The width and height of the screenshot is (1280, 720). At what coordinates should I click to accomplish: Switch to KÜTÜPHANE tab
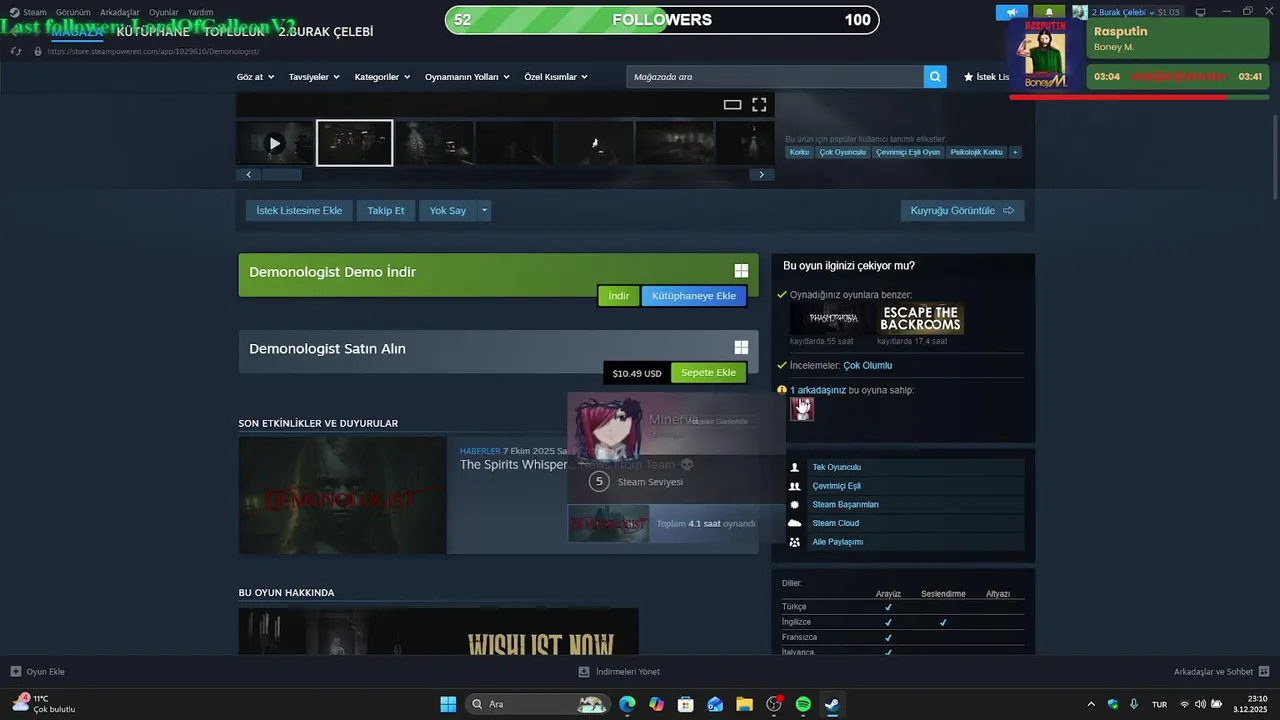pyautogui.click(x=153, y=32)
